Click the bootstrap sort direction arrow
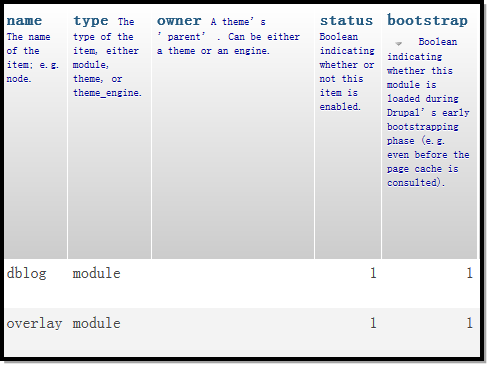 398,43
